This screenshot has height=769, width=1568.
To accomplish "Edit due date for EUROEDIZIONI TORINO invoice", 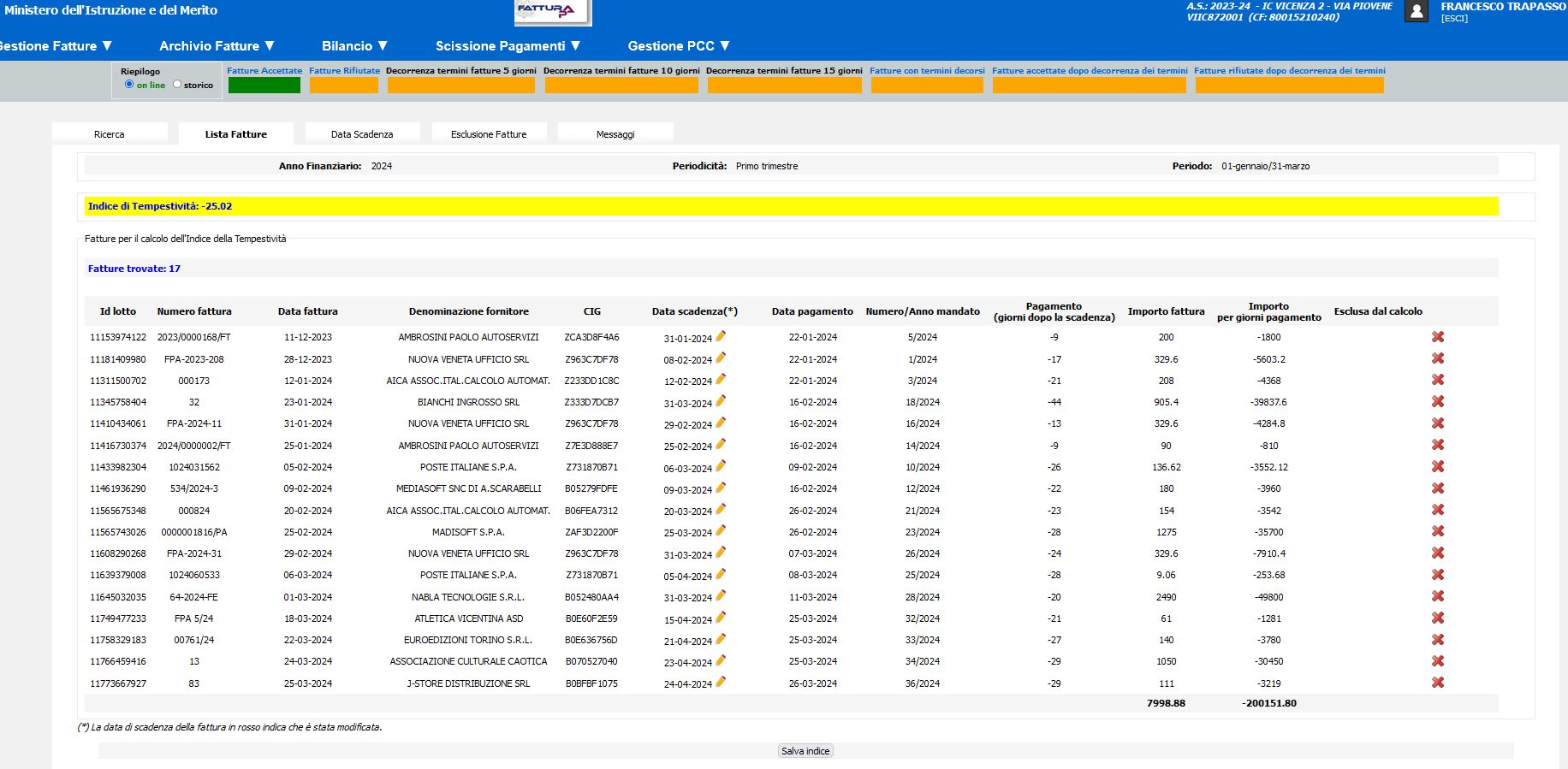I will [721, 639].
